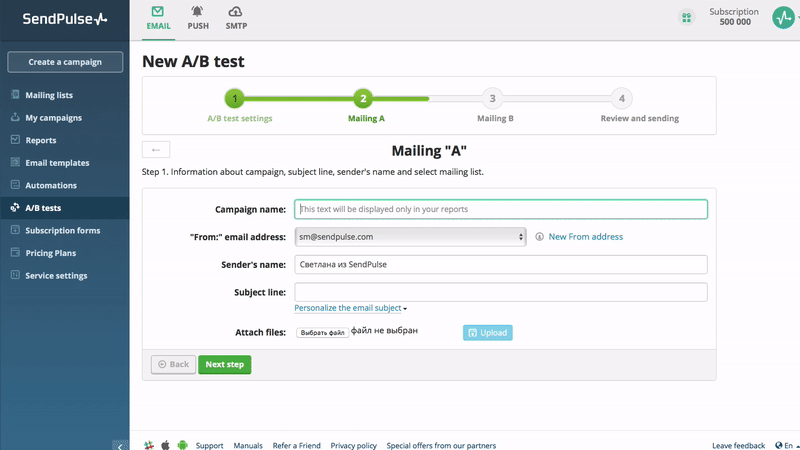The height and width of the screenshot is (450, 800).
Task: Click the Mailing lists sidebar icon
Action: (15, 94)
